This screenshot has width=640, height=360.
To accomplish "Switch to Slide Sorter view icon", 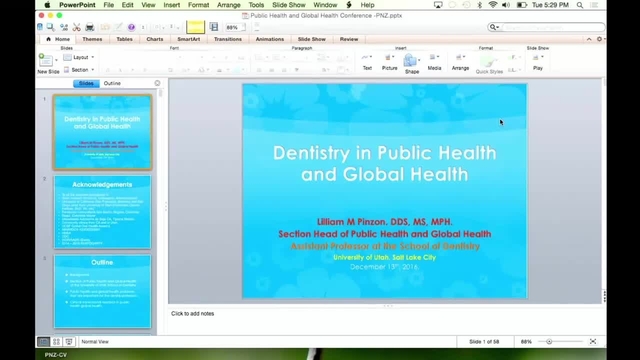I will [56, 342].
